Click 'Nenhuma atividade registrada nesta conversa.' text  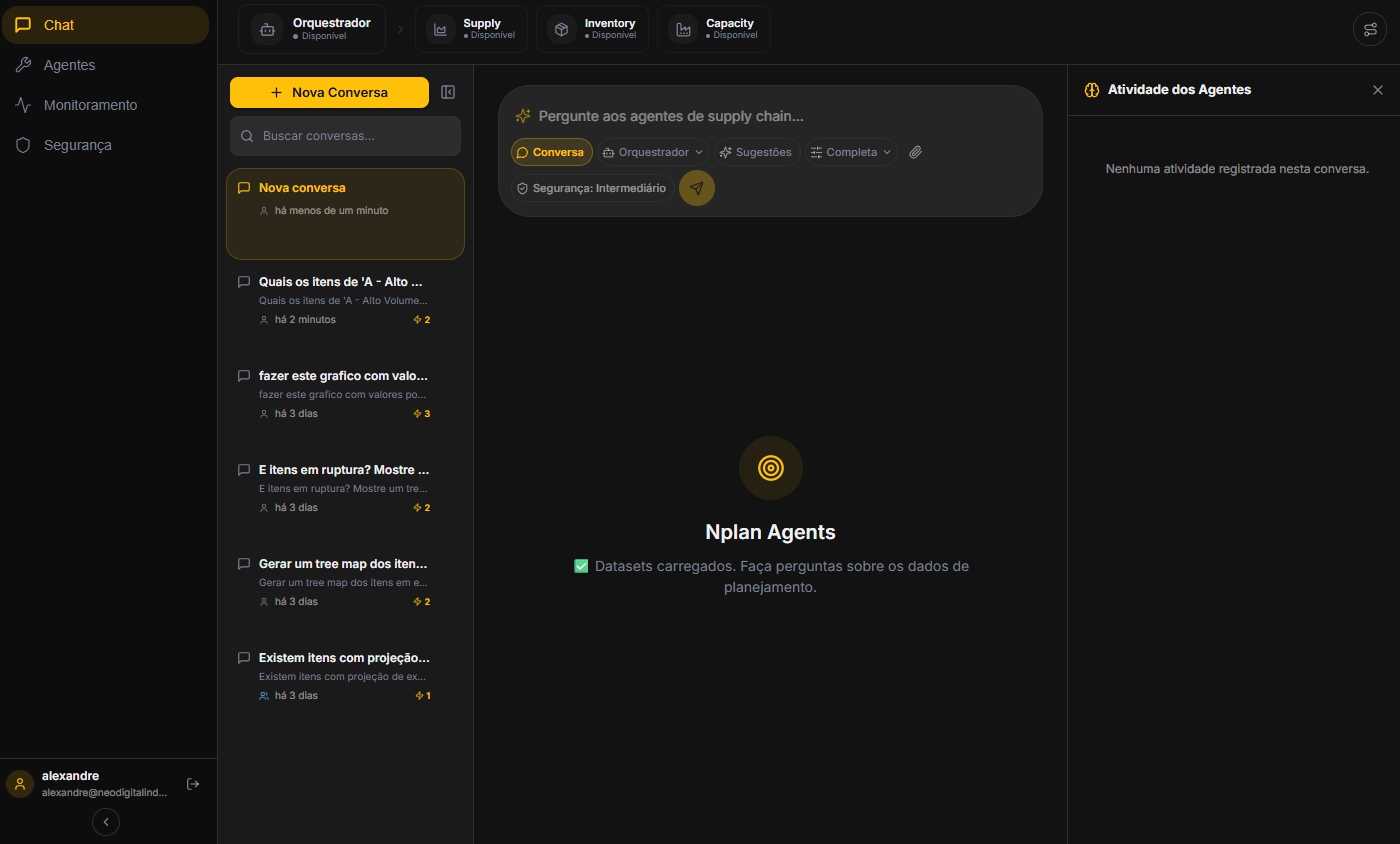[x=1237, y=169]
